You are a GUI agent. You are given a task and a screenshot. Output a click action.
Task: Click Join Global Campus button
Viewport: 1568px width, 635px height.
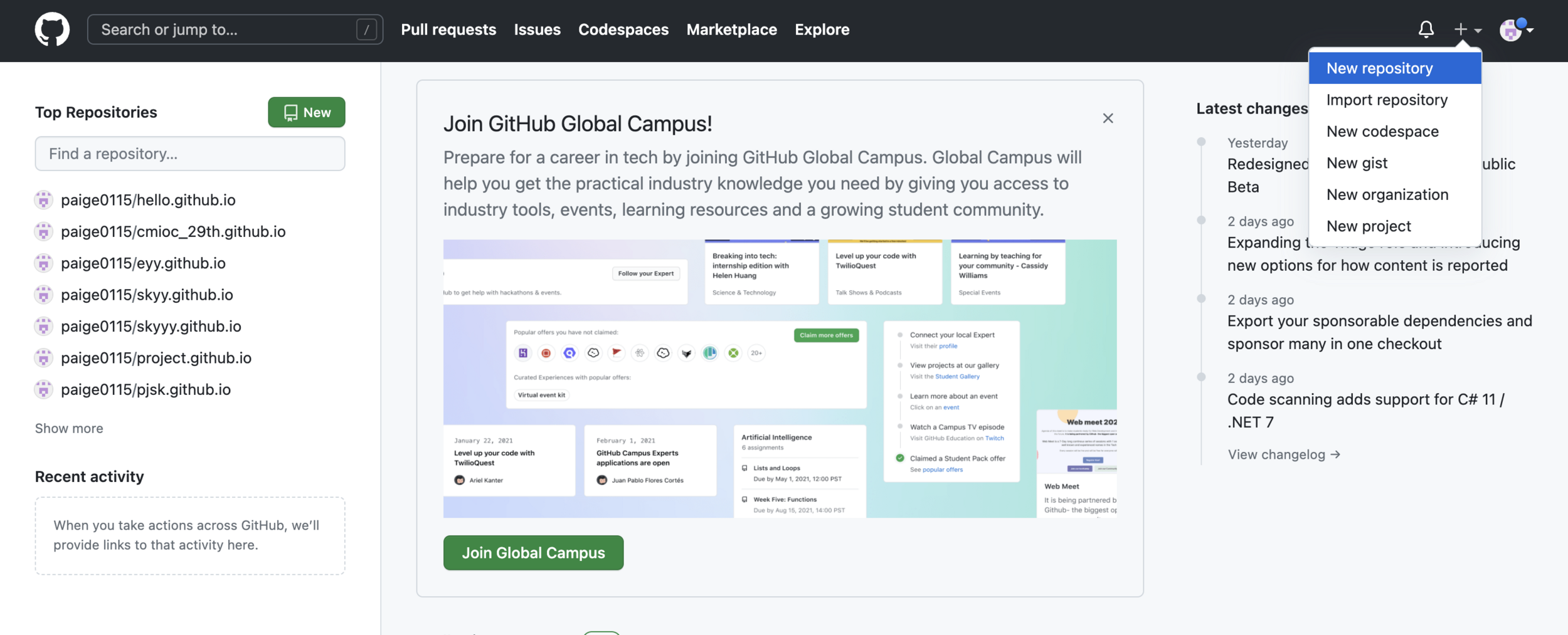pyautogui.click(x=533, y=553)
